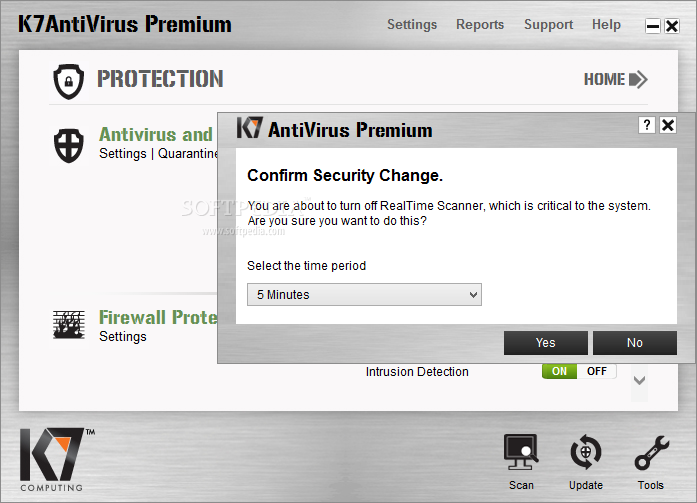This screenshot has width=697, height=503.
Task: Open Settings link under Firewall Protection
Action: (123, 336)
